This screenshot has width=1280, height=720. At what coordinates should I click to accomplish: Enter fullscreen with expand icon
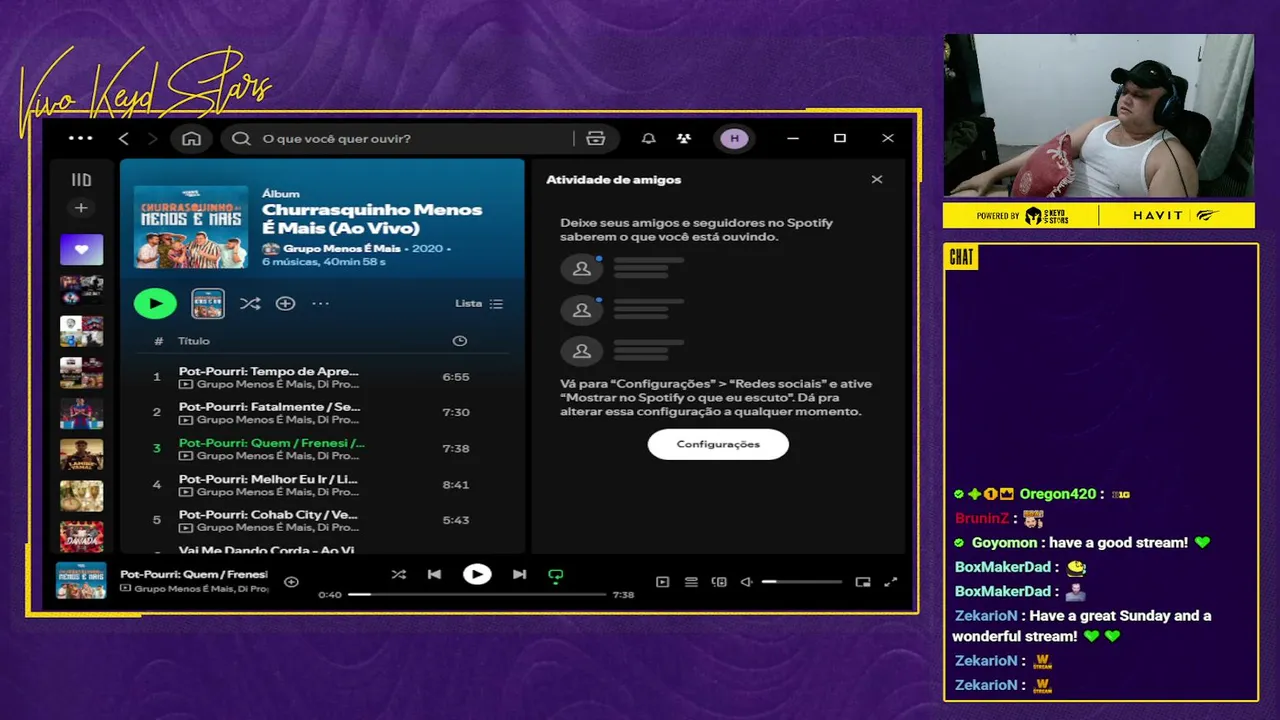coord(891,582)
